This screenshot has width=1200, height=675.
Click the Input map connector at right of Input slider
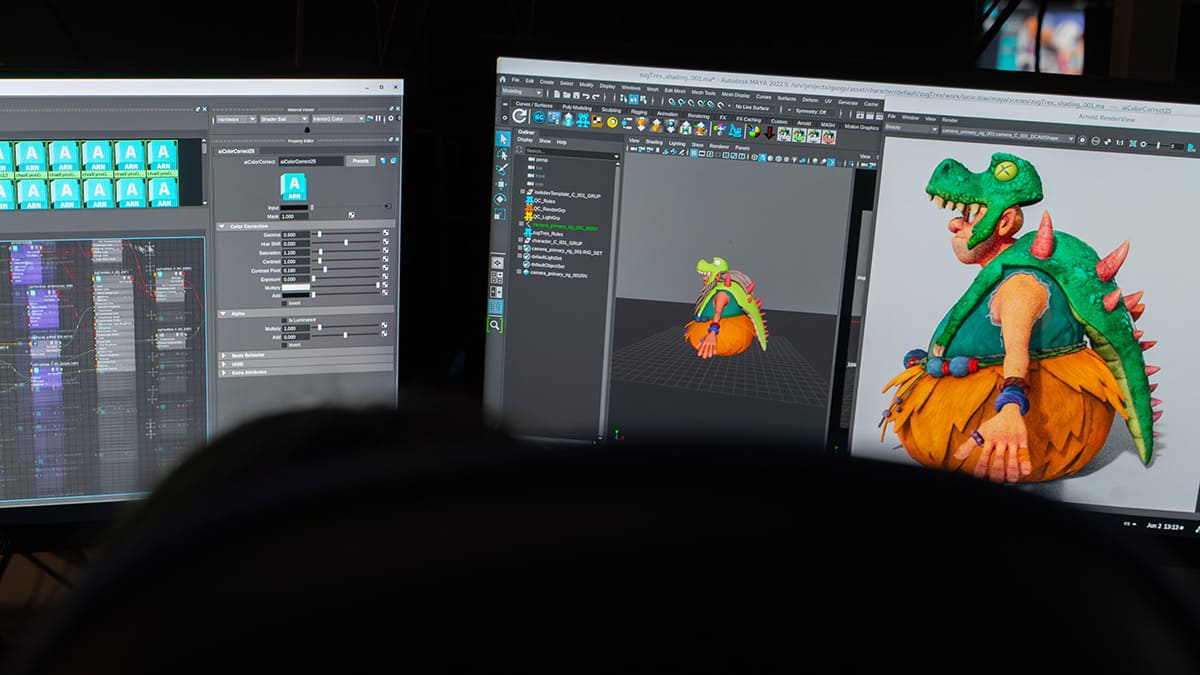coord(388,207)
